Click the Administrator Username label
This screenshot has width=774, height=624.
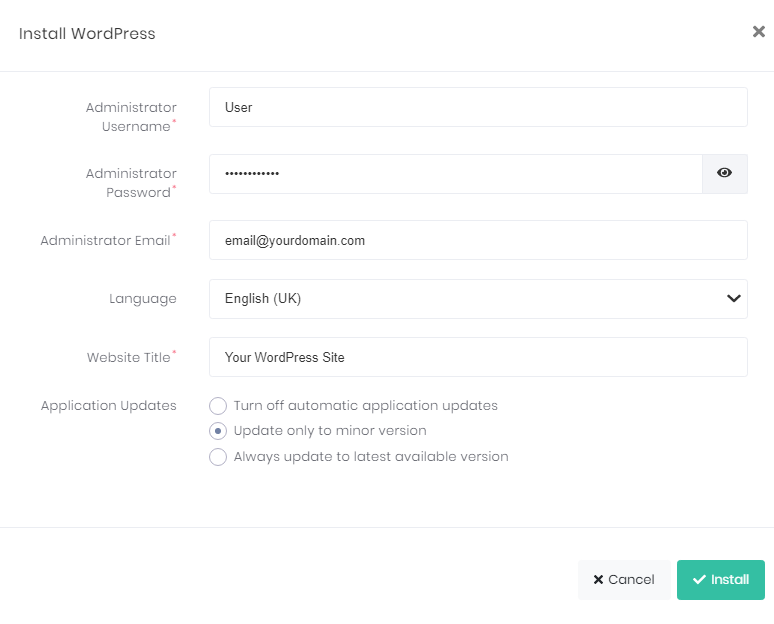(x=131, y=117)
